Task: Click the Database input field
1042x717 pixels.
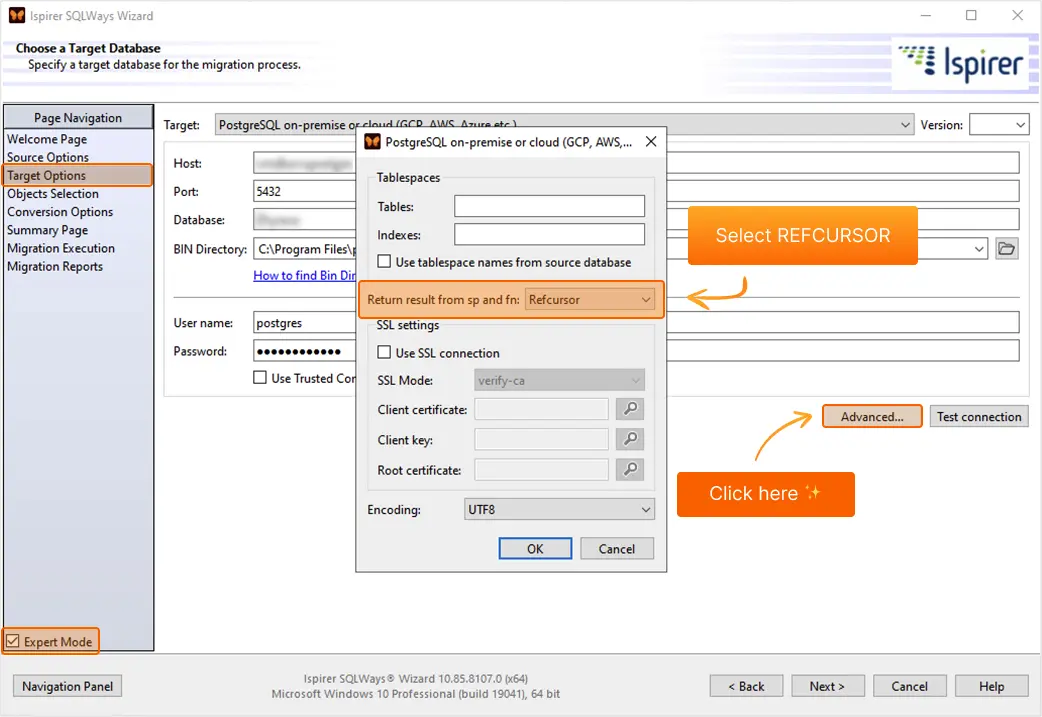Action: (x=304, y=219)
